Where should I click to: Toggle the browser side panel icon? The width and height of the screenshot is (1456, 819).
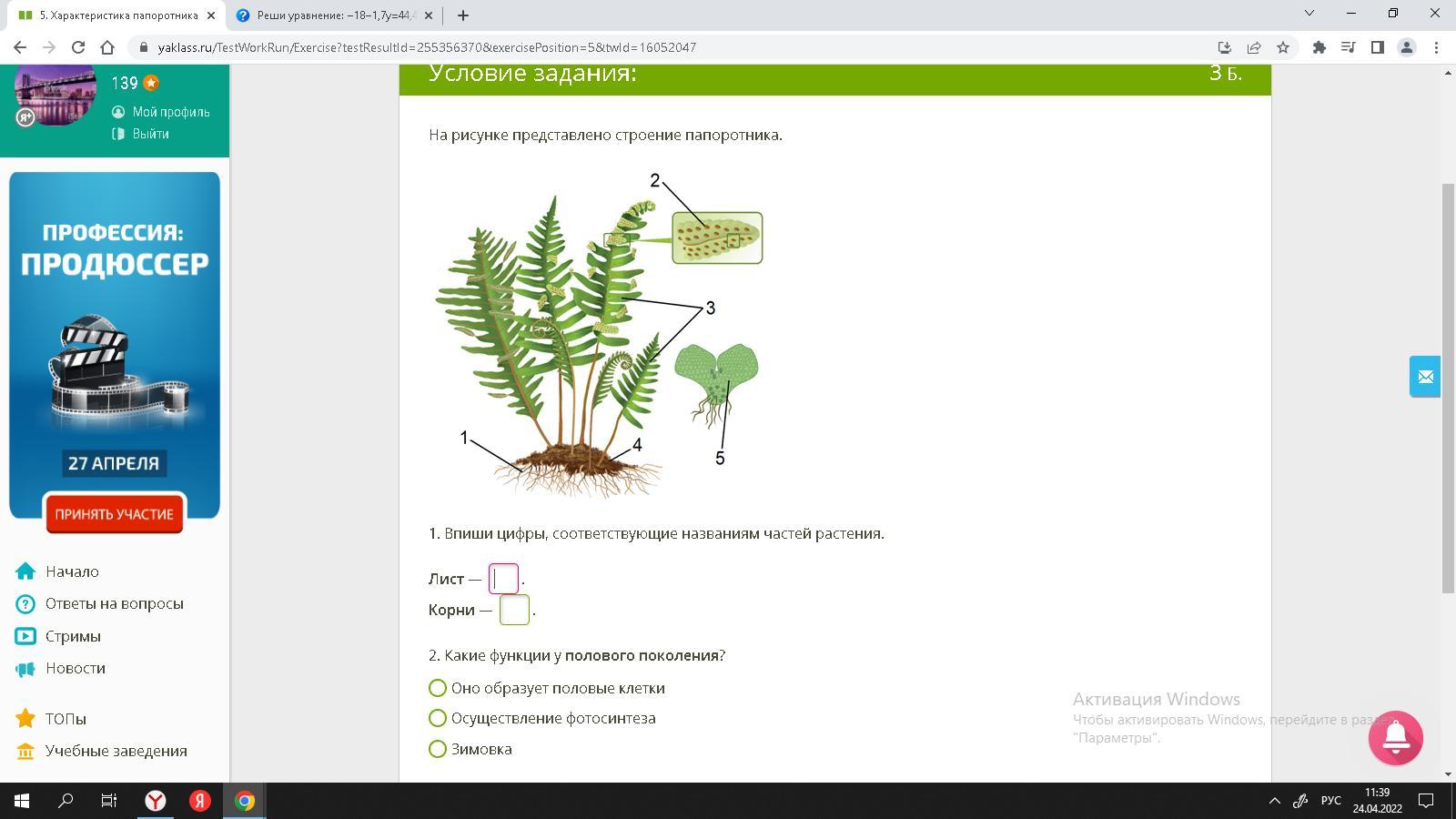[1377, 47]
